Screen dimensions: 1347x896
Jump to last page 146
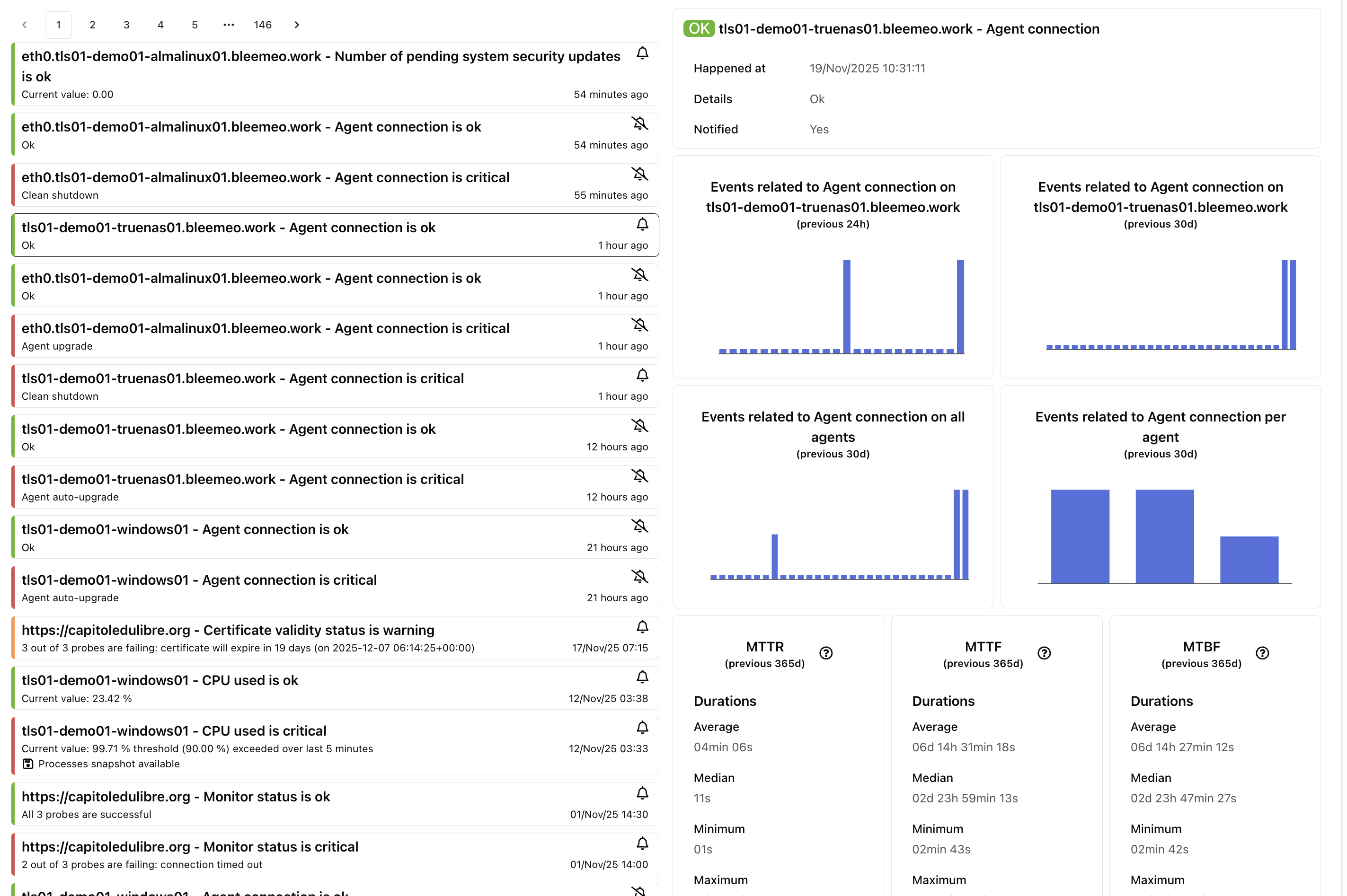(262, 25)
